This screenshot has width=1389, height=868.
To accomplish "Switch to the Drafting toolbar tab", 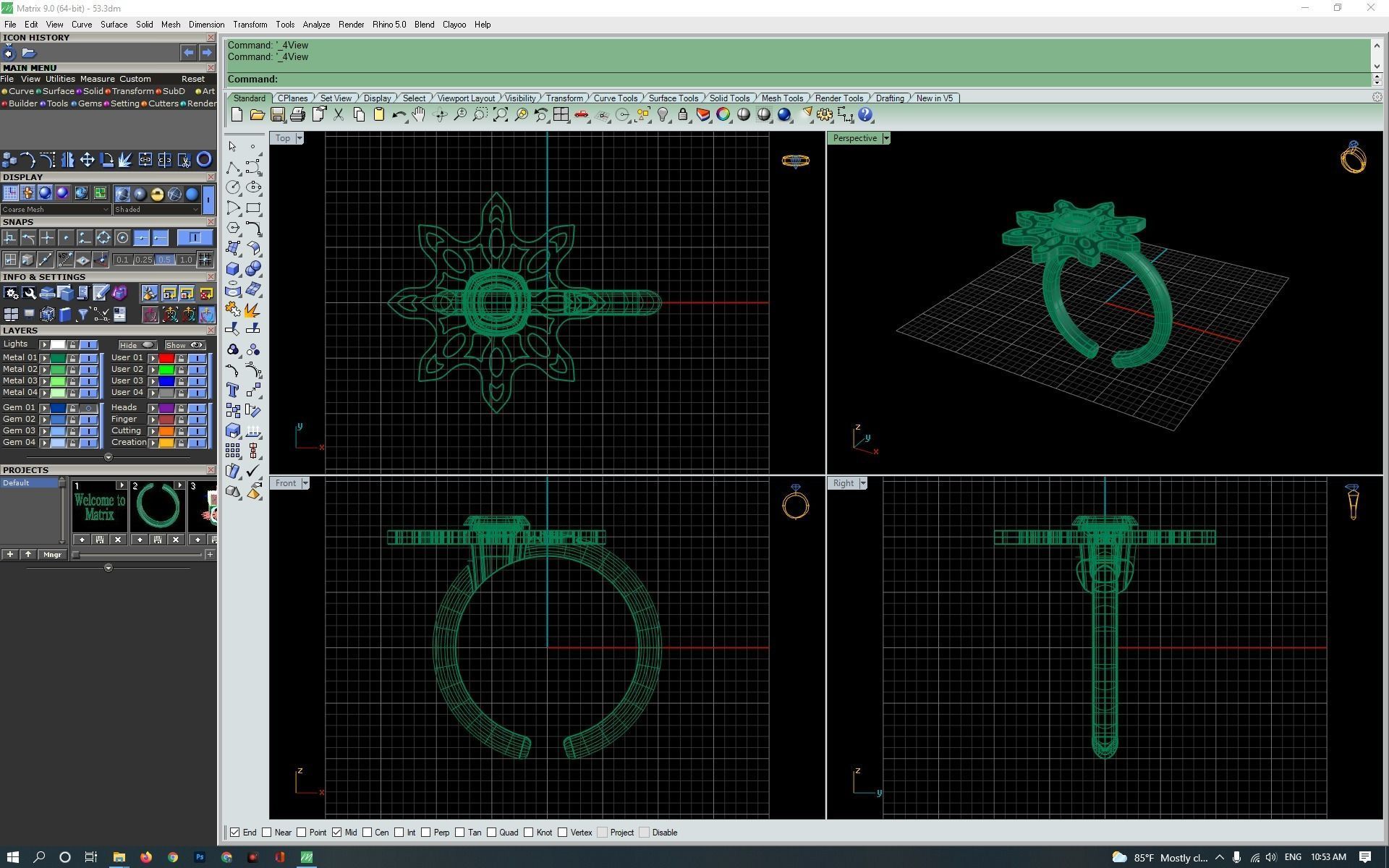I will click(x=889, y=98).
